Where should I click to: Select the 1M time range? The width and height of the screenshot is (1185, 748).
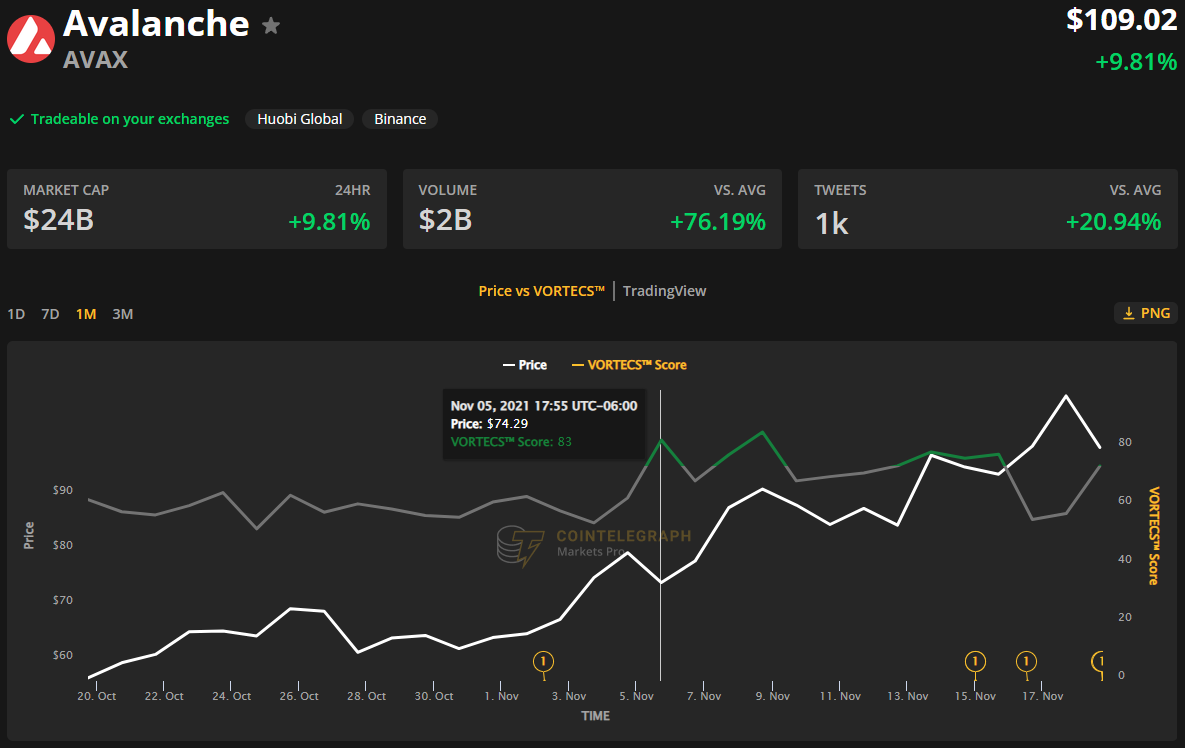tap(86, 314)
